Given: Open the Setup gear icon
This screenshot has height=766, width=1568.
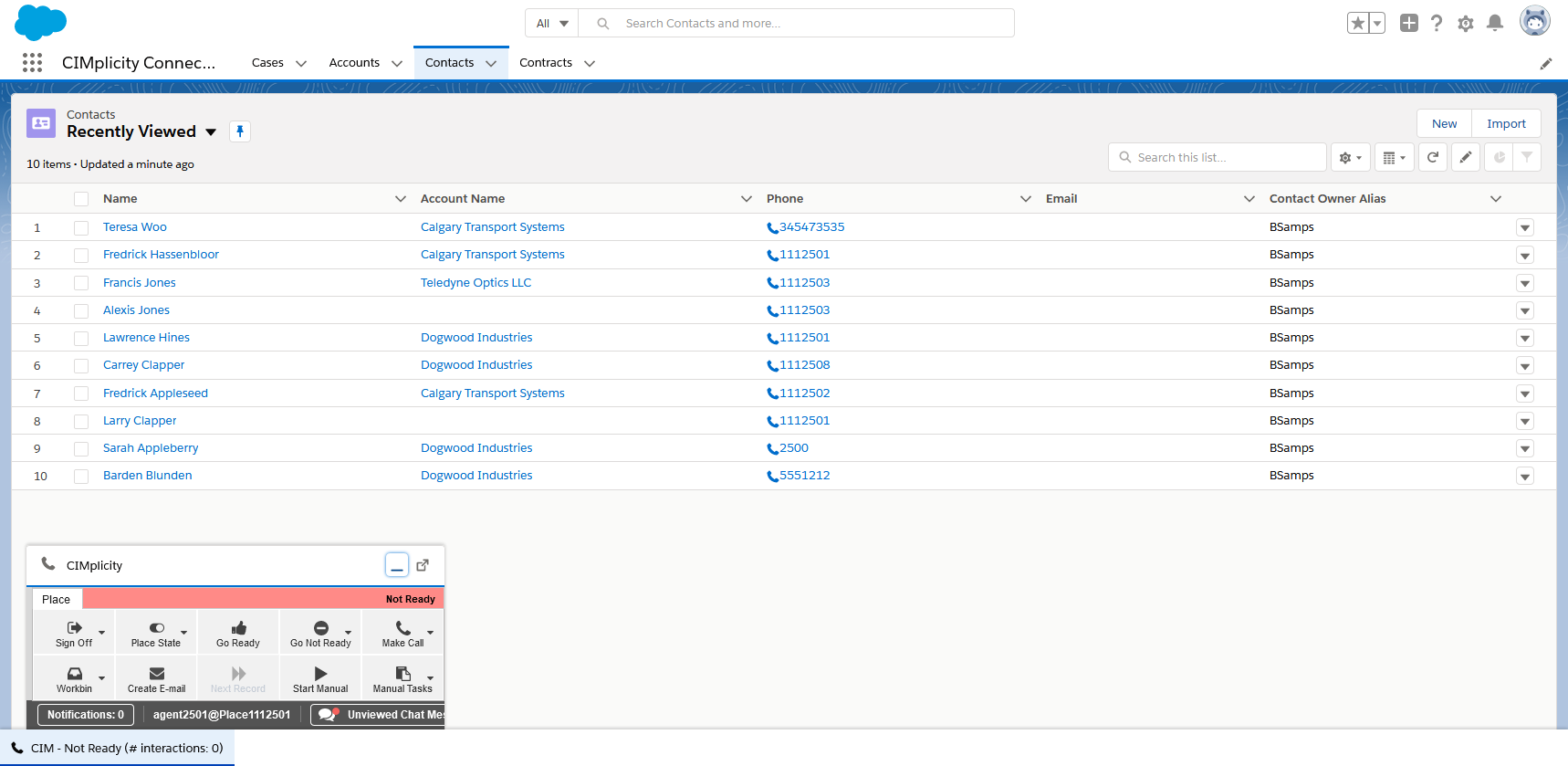Looking at the screenshot, I should click(x=1466, y=24).
